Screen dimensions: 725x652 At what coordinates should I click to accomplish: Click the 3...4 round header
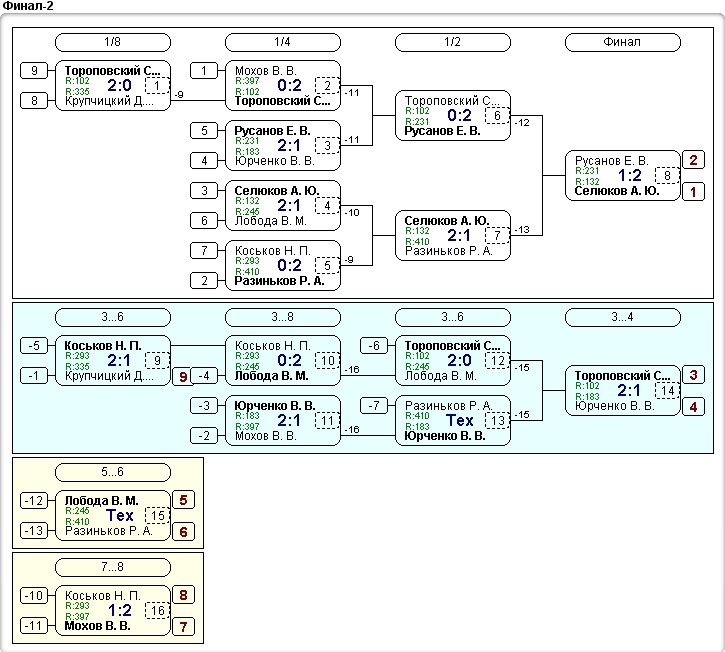pyautogui.click(x=623, y=317)
